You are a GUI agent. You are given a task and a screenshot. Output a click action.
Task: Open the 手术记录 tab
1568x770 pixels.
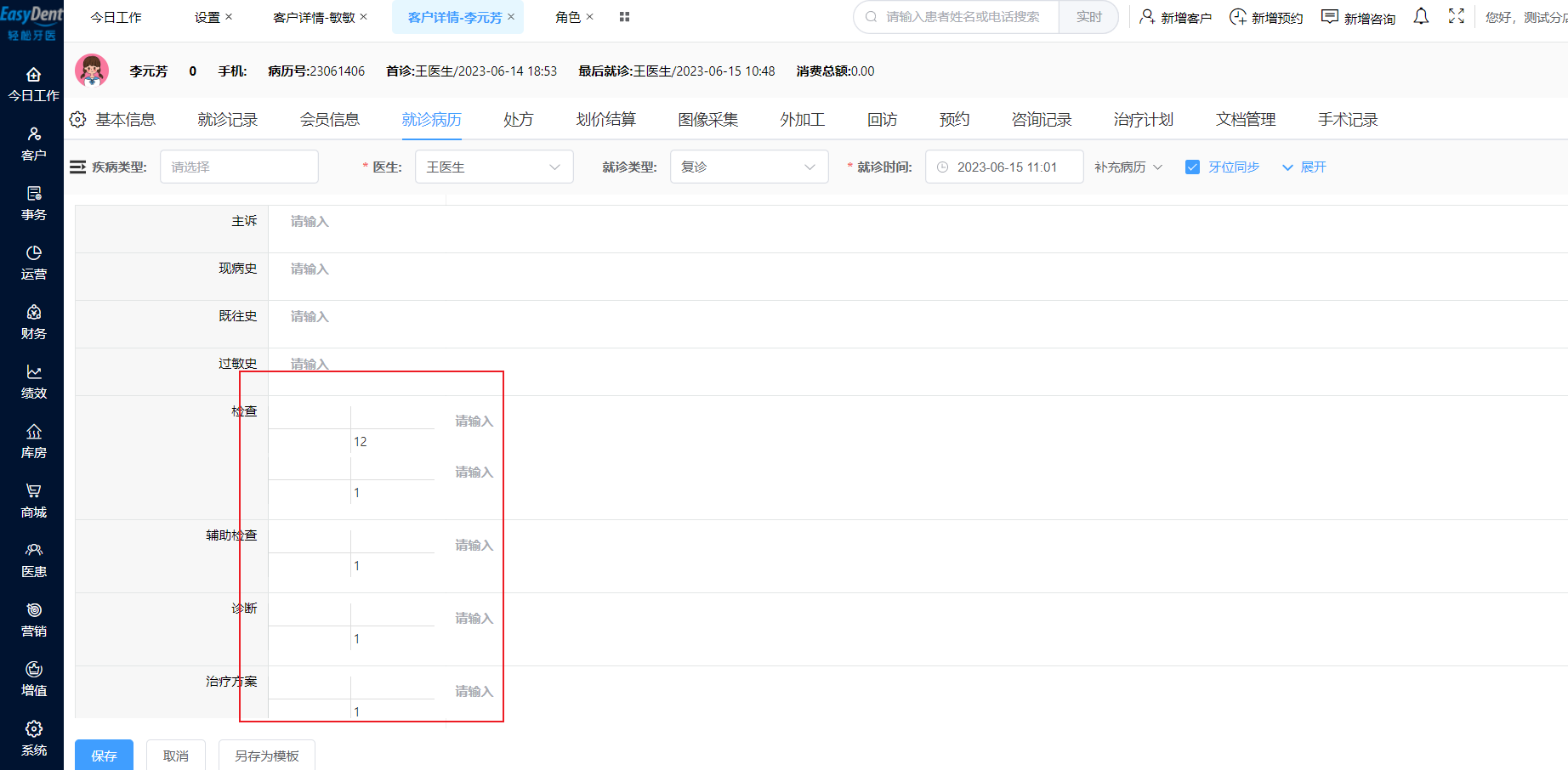(x=1348, y=120)
